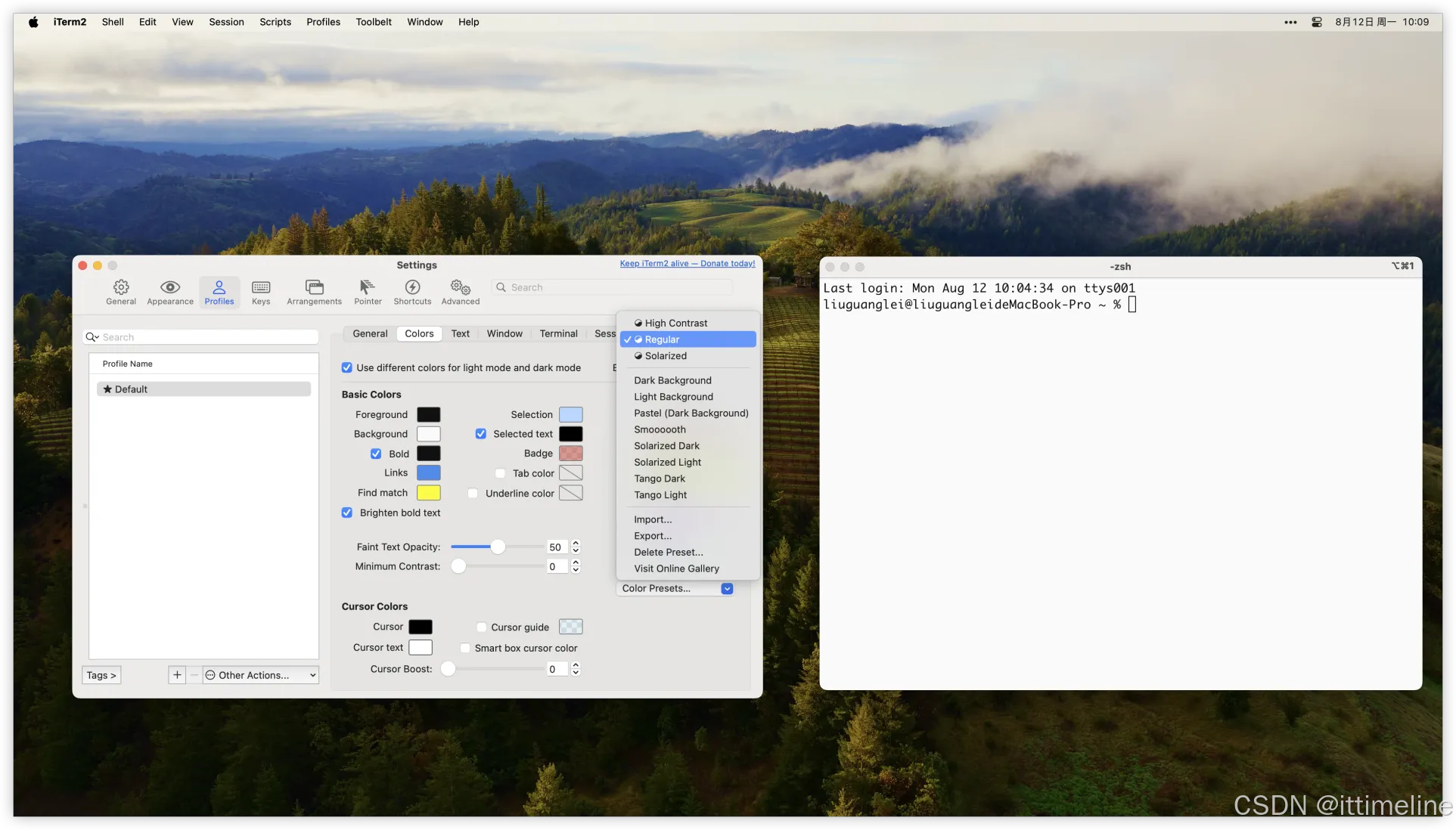Enable Smart box cursor color
Image resolution: width=1456 pixels, height=830 pixels.
click(465, 649)
